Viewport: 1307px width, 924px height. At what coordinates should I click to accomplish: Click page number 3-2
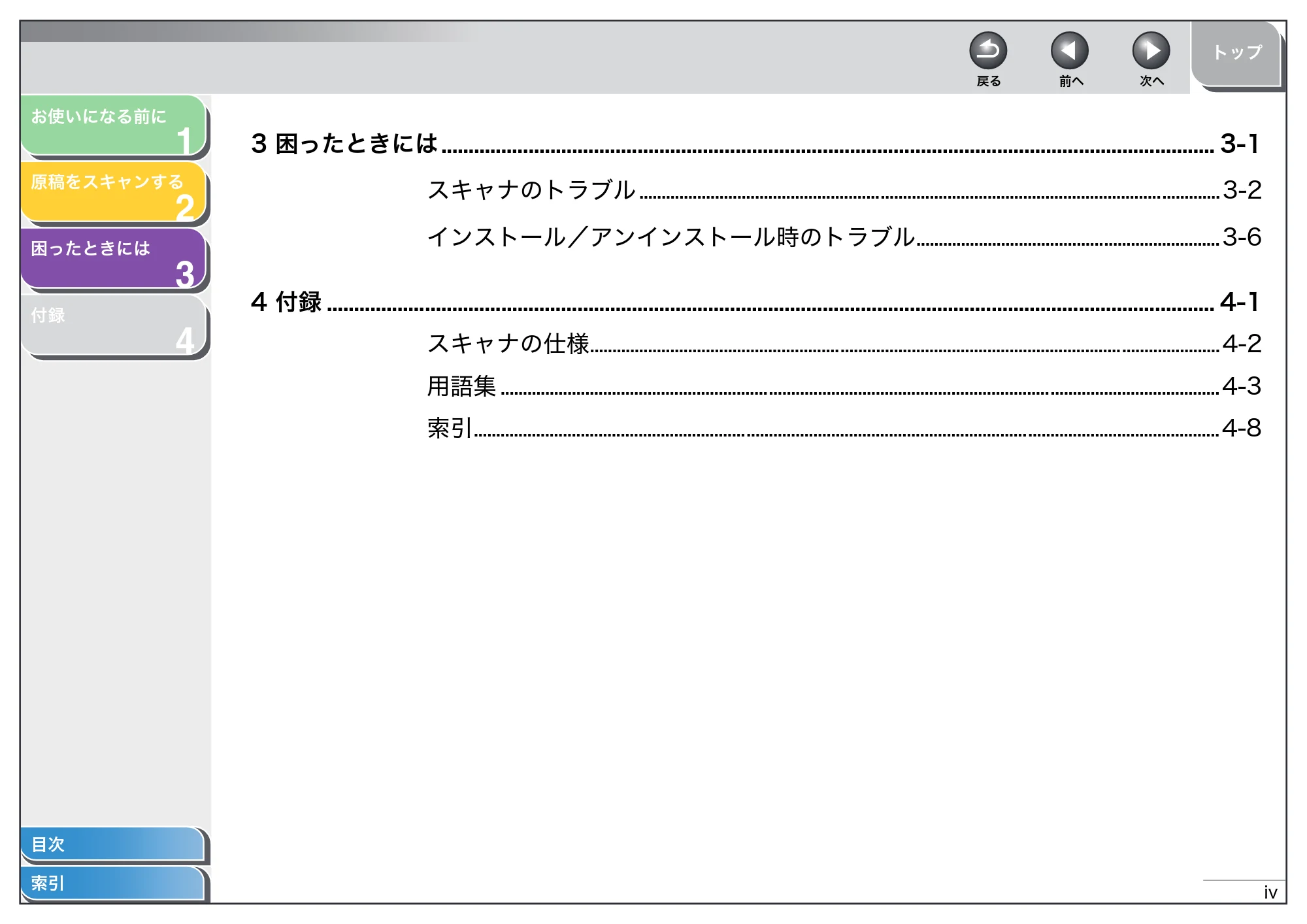1242,190
